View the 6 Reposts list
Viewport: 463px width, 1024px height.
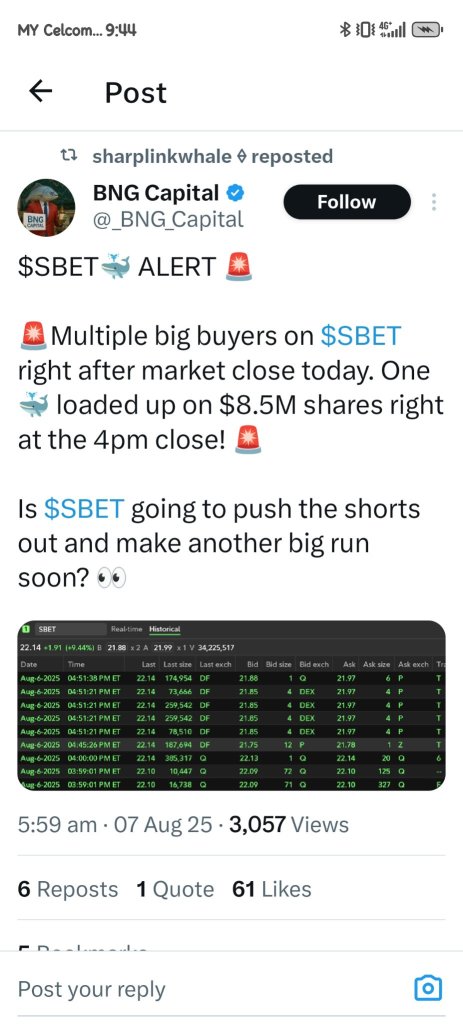pyautogui.click(x=68, y=889)
